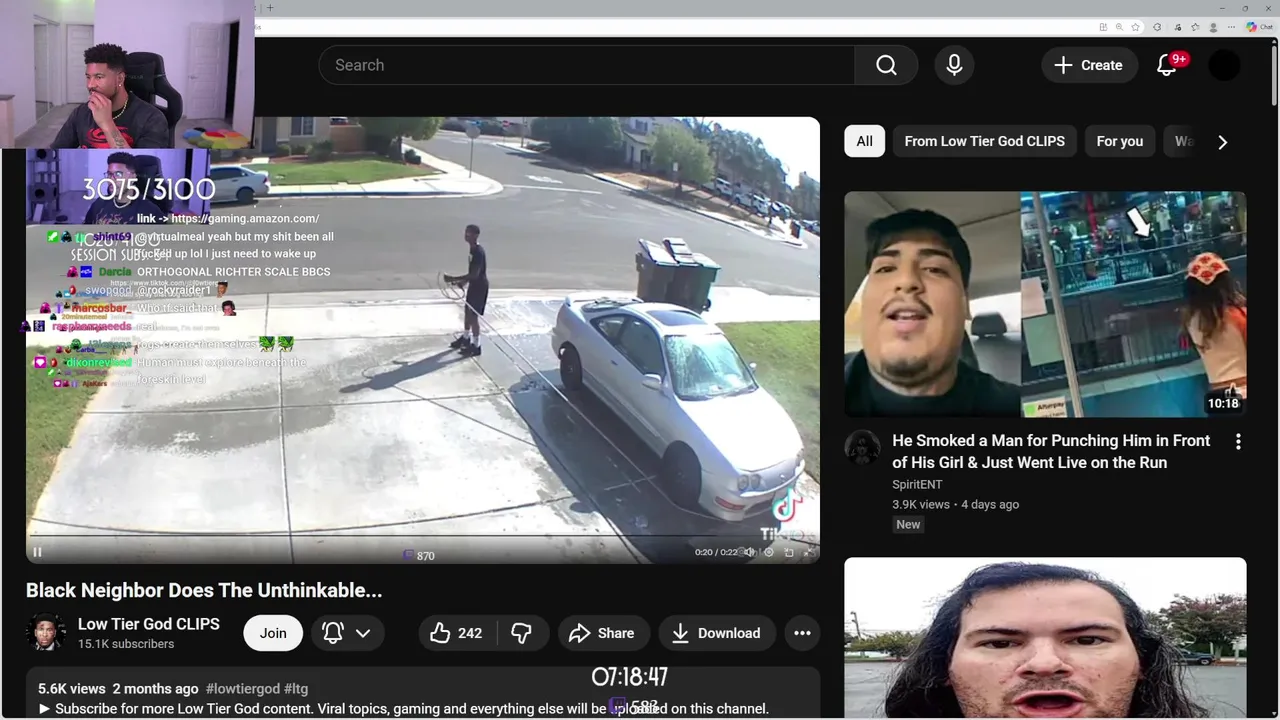This screenshot has height=720, width=1280.
Task: Open more actions menu beside Download
Action: 802,633
